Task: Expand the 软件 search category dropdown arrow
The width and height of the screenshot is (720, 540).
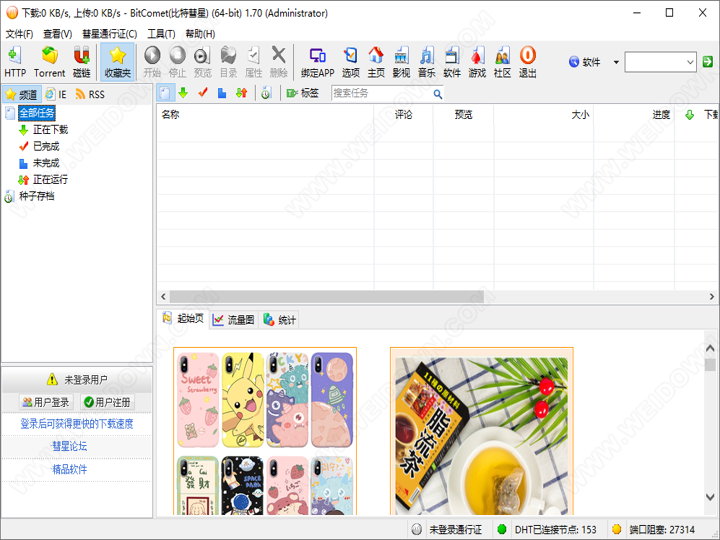Action: click(x=616, y=62)
